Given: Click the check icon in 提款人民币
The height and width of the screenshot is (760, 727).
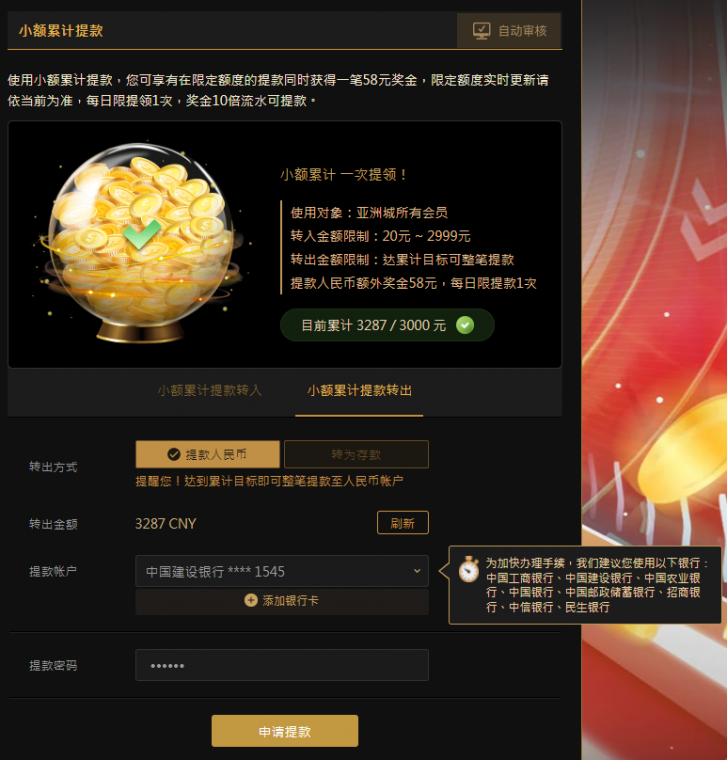Looking at the screenshot, I should click(x=174, y=454).
